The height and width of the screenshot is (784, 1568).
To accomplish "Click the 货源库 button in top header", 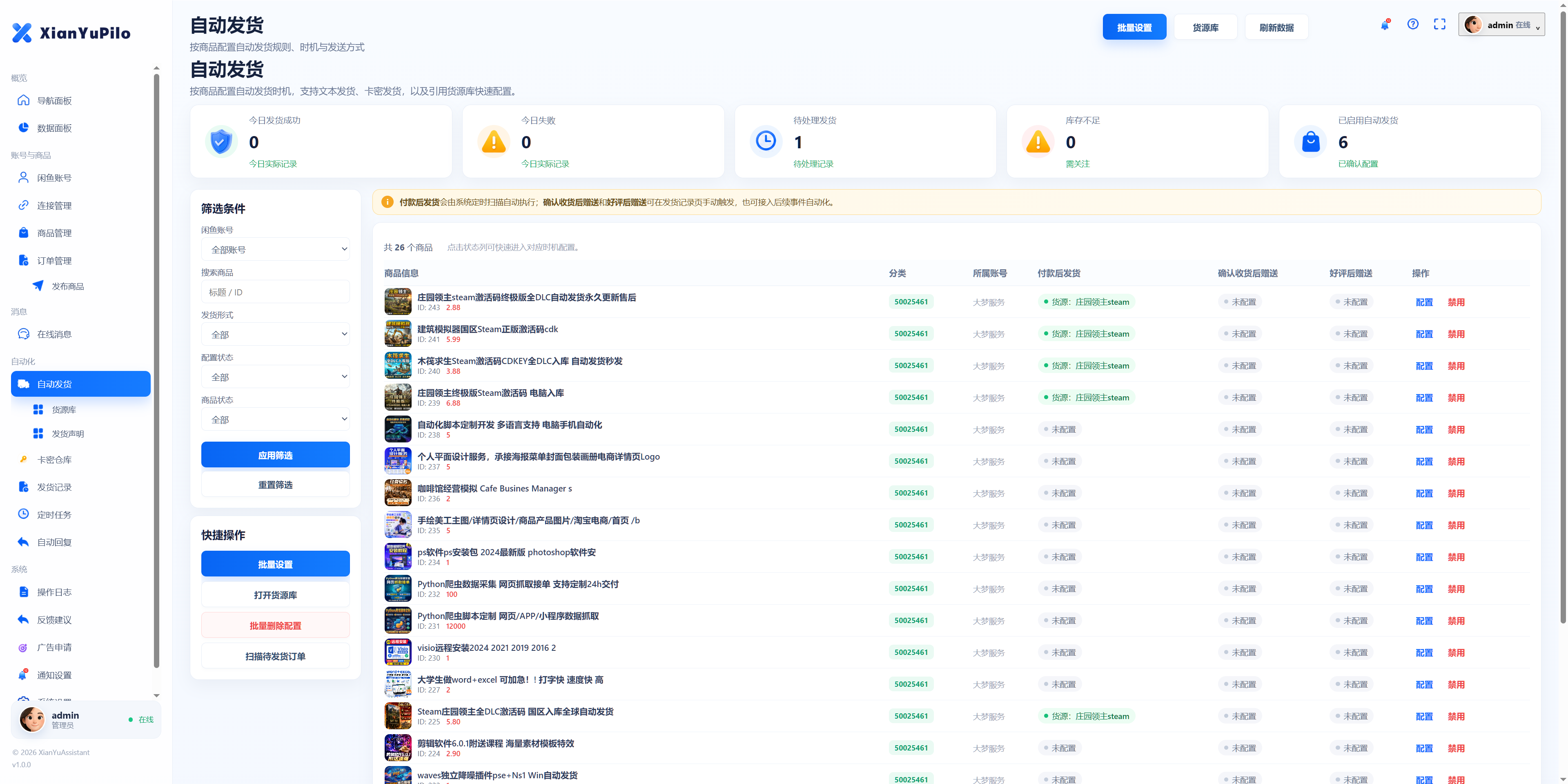I will coord(1205,27).
